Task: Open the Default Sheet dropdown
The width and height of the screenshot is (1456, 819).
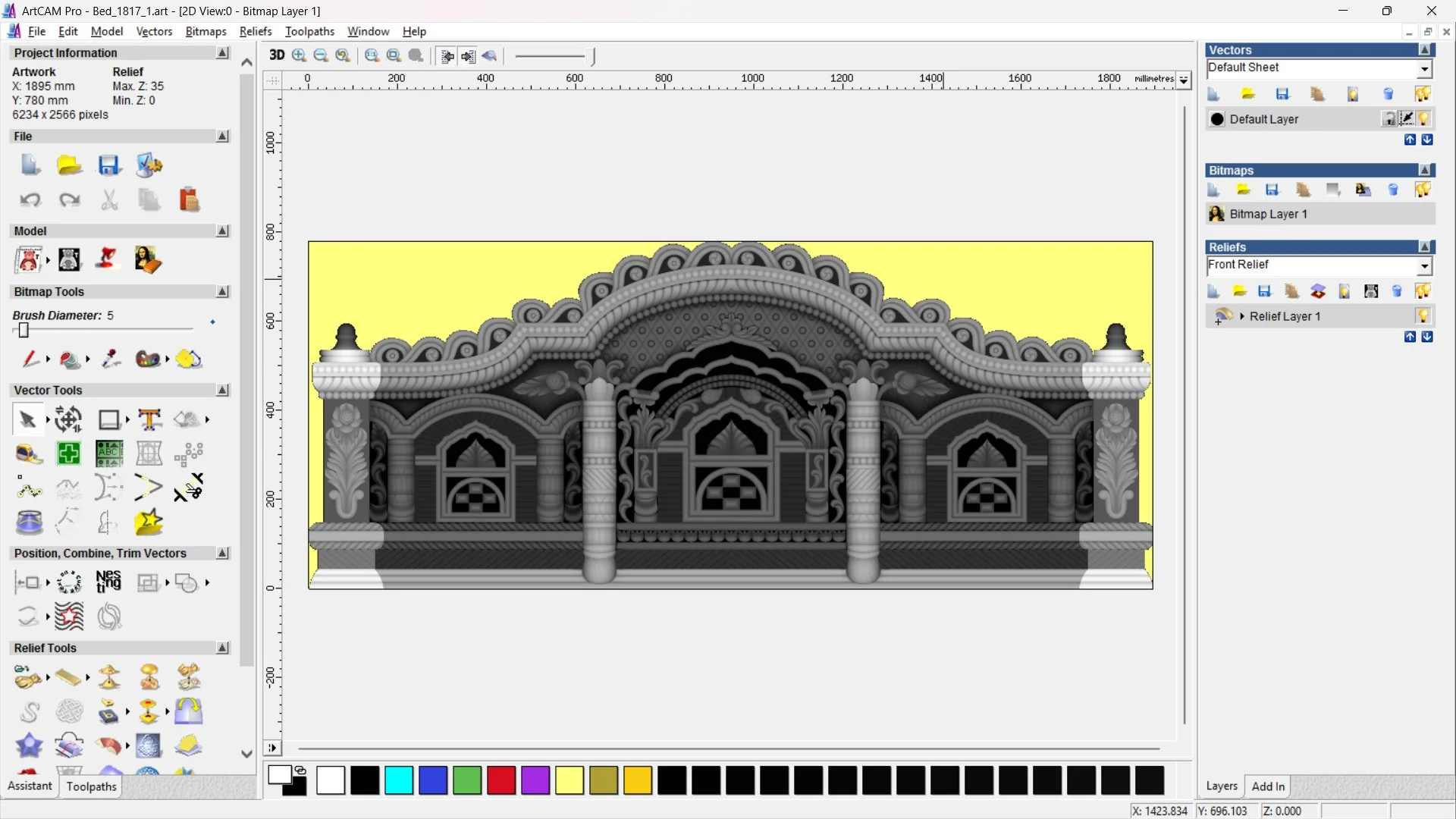Action: point(1425,69)
